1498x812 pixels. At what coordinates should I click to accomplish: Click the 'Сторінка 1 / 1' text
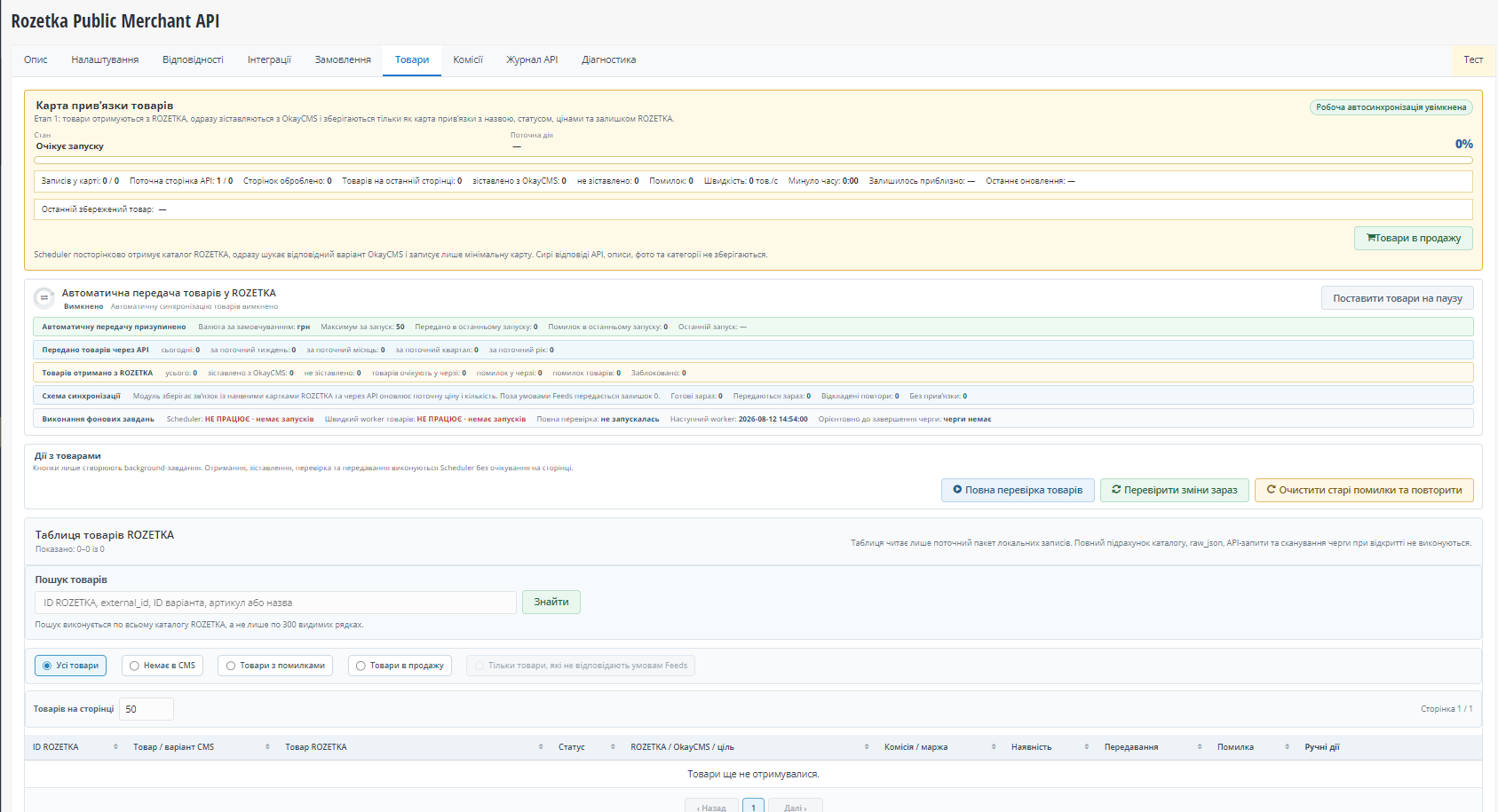click(x=1446, y=709)
